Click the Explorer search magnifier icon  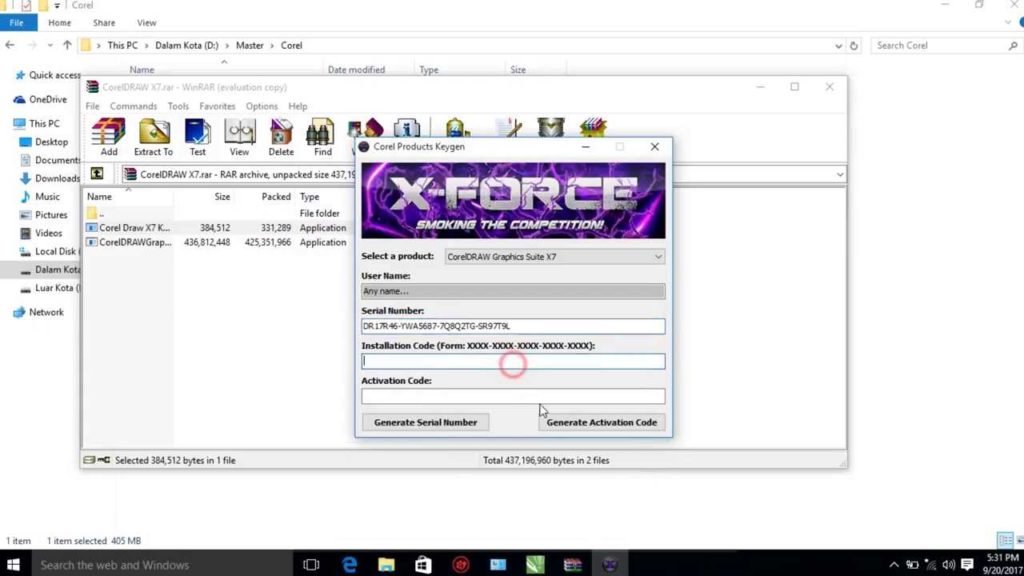click(1012, 46)
